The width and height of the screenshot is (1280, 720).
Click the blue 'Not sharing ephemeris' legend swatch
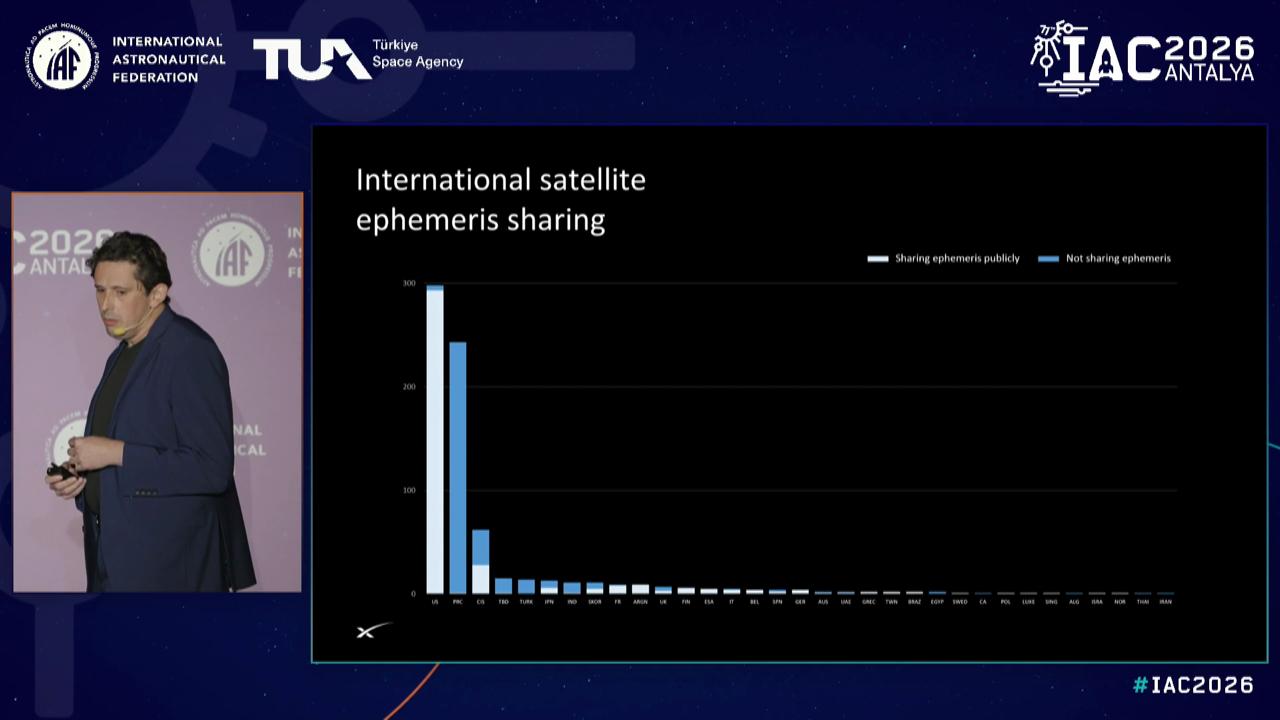click(x=1049, y=258)
